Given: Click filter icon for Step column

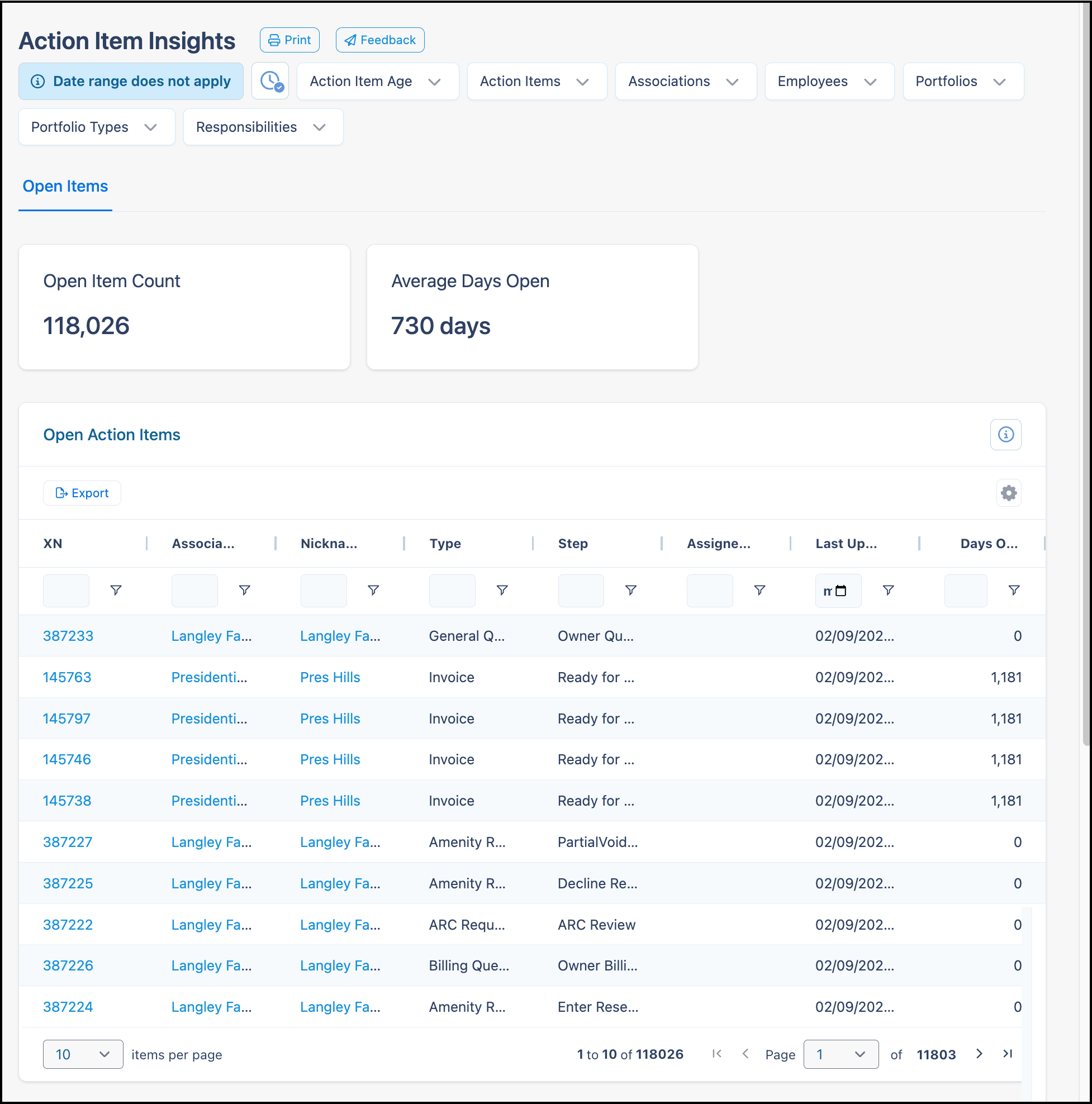Looking at the screenshot, I should pos(630,590).
